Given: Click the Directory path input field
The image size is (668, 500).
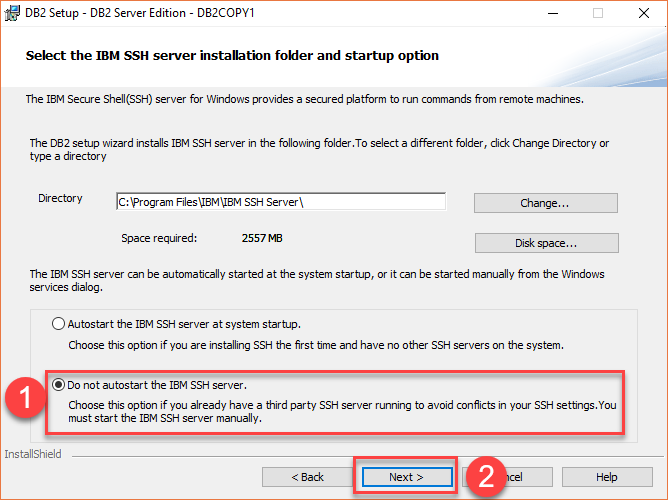Looking at the screenshot, I should [x=281, y=202].
